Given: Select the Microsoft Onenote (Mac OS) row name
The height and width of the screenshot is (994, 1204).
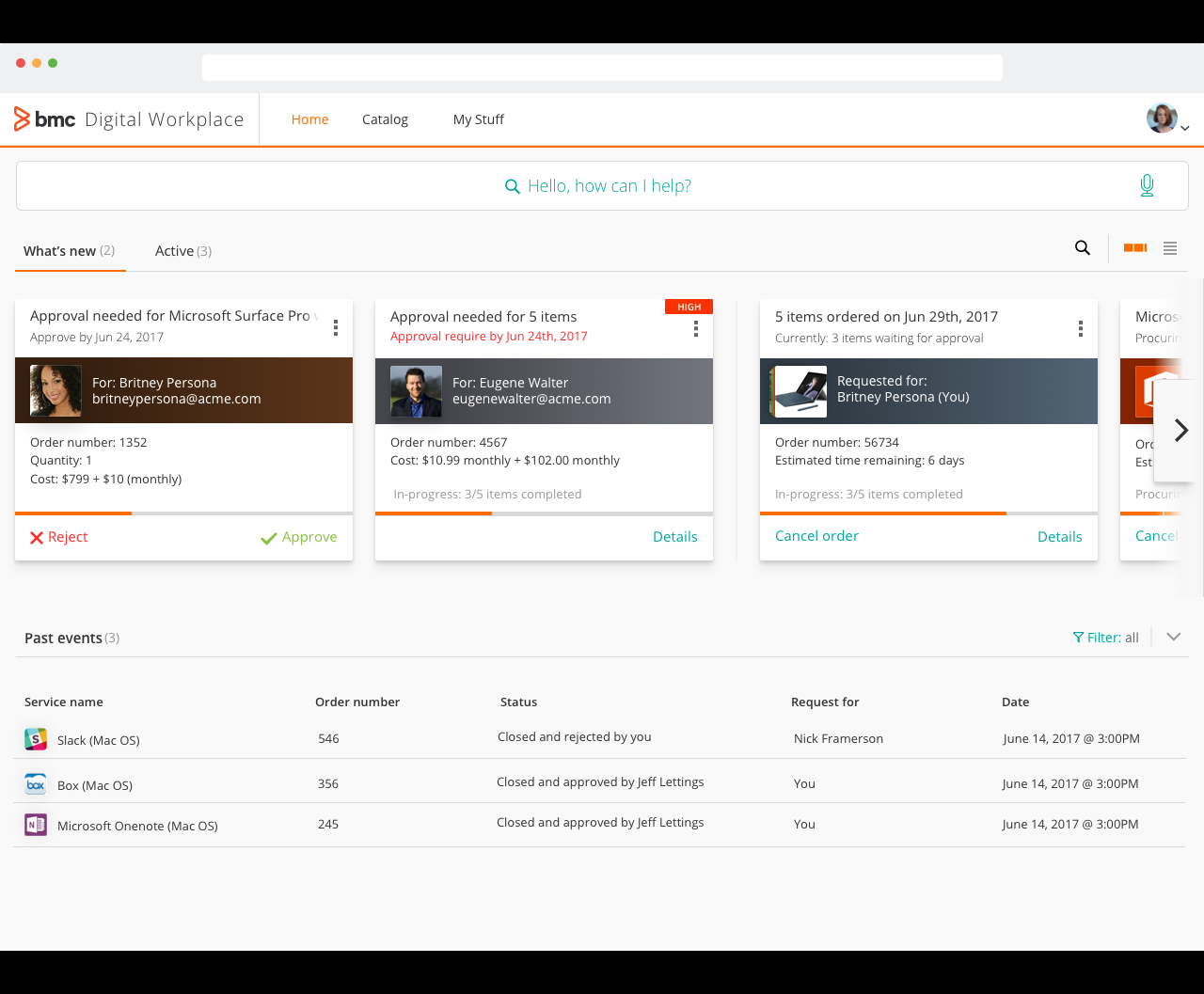Looking at the screenshot, I should pyautogui.click(x=137, y=826).
